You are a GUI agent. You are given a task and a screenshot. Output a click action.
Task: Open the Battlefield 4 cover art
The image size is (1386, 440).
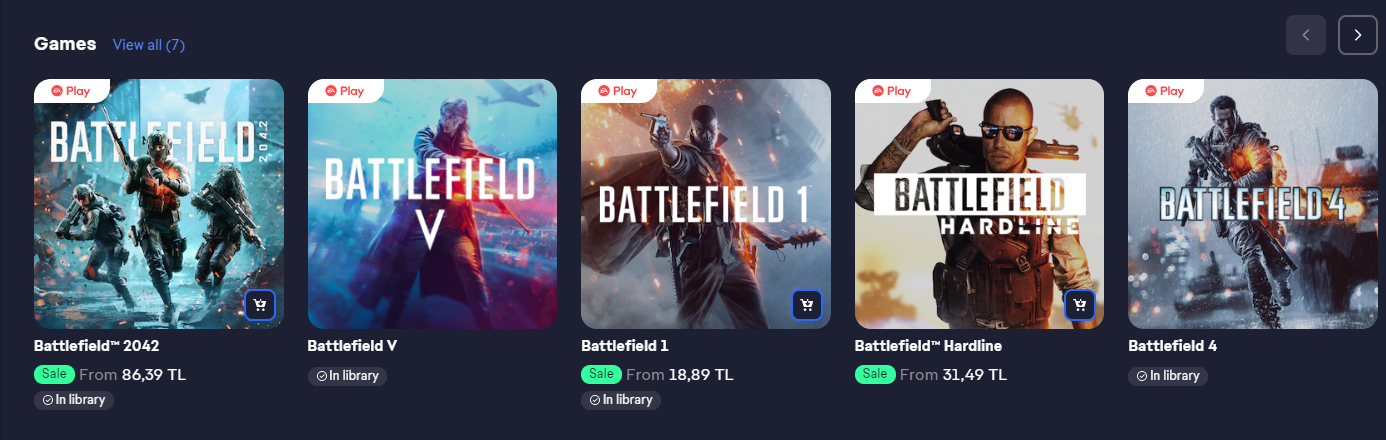1252,204
